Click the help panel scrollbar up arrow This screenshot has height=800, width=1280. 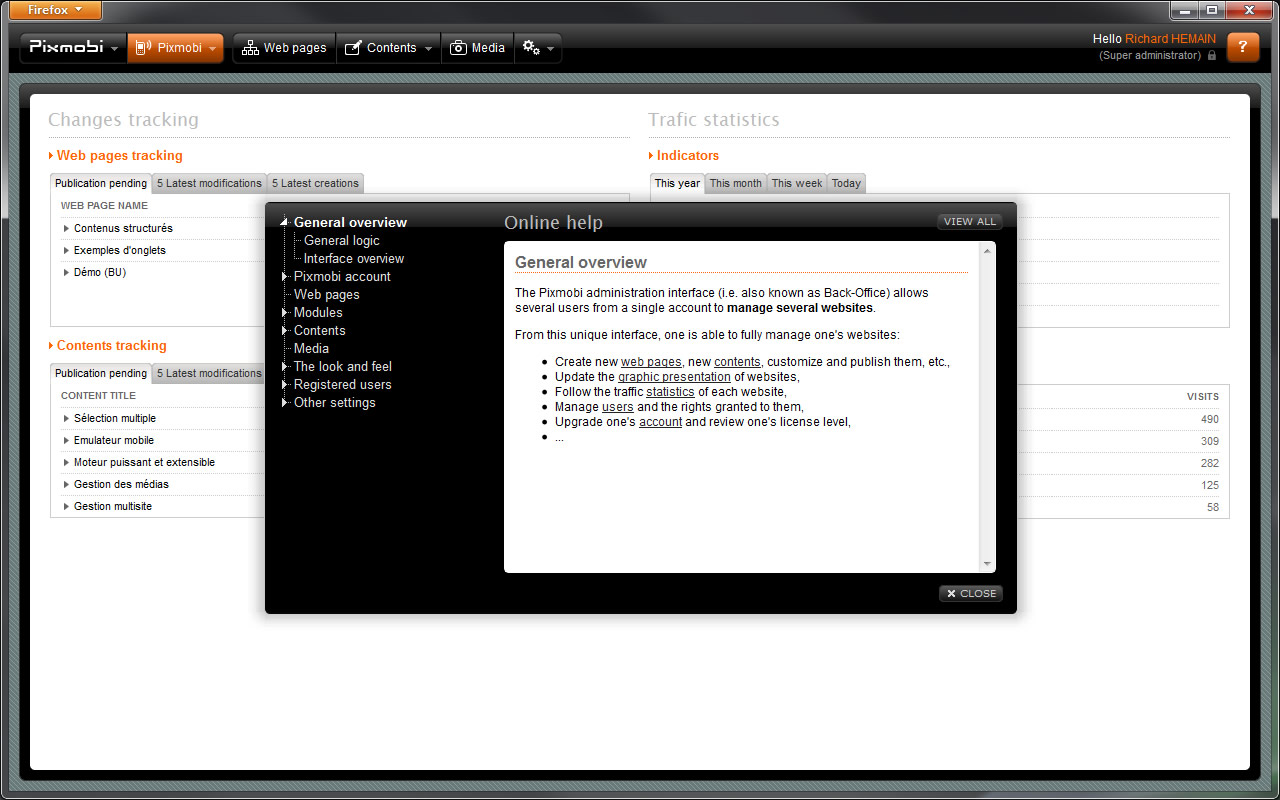point(988,250)
